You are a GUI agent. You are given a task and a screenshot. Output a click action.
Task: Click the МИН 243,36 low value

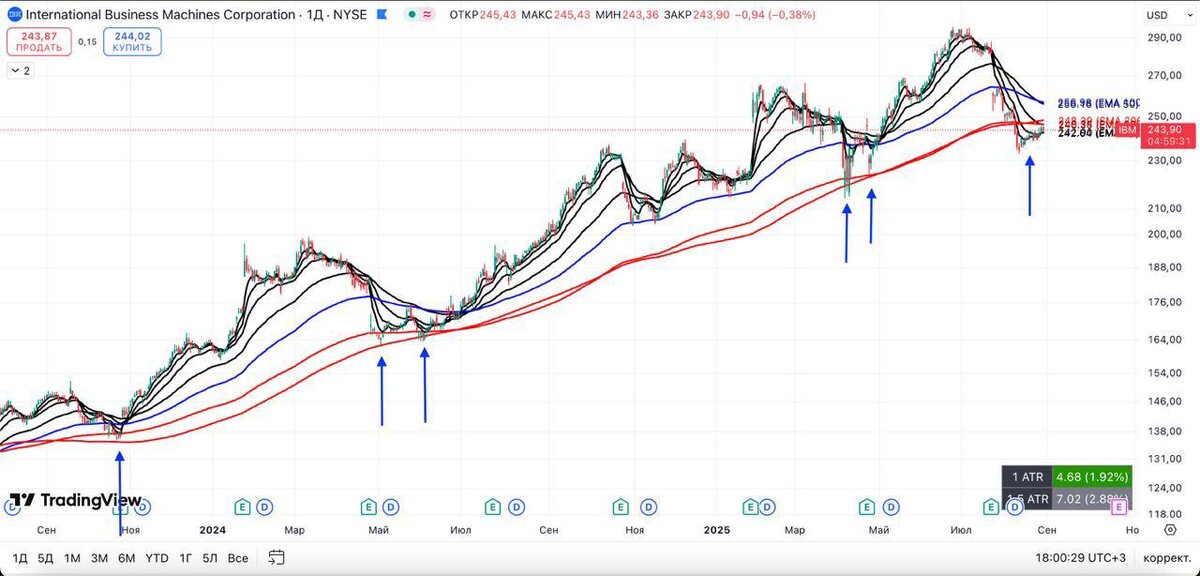pos(629,15)
